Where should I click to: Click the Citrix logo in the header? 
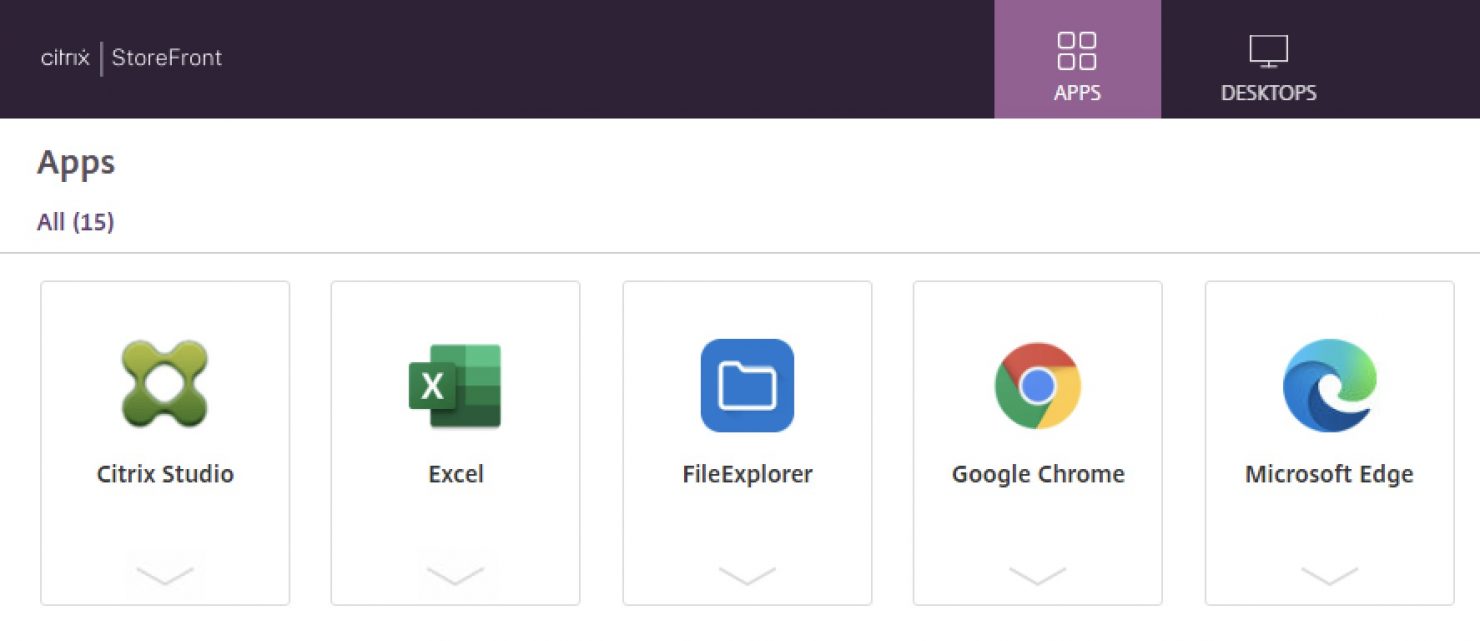point(64,58)
